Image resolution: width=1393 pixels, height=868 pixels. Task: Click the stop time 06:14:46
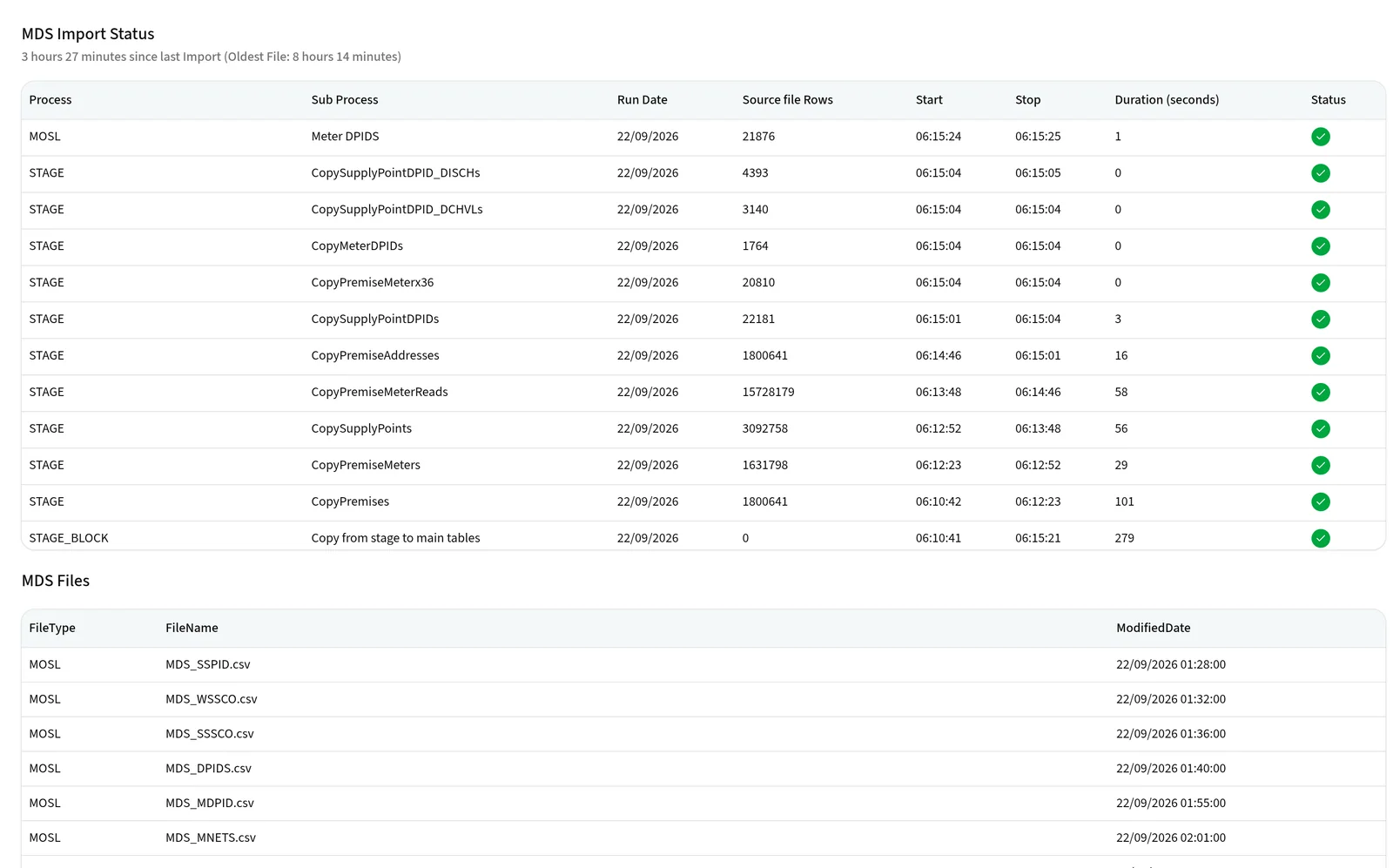pyautogui.click(x=1038, y=393)
